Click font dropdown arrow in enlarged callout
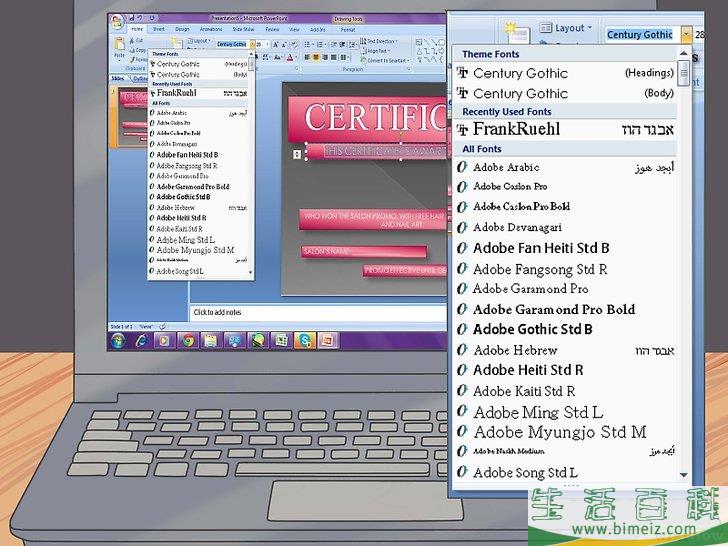728x546 pixels. pyautogui.click(x=686, y=34)
